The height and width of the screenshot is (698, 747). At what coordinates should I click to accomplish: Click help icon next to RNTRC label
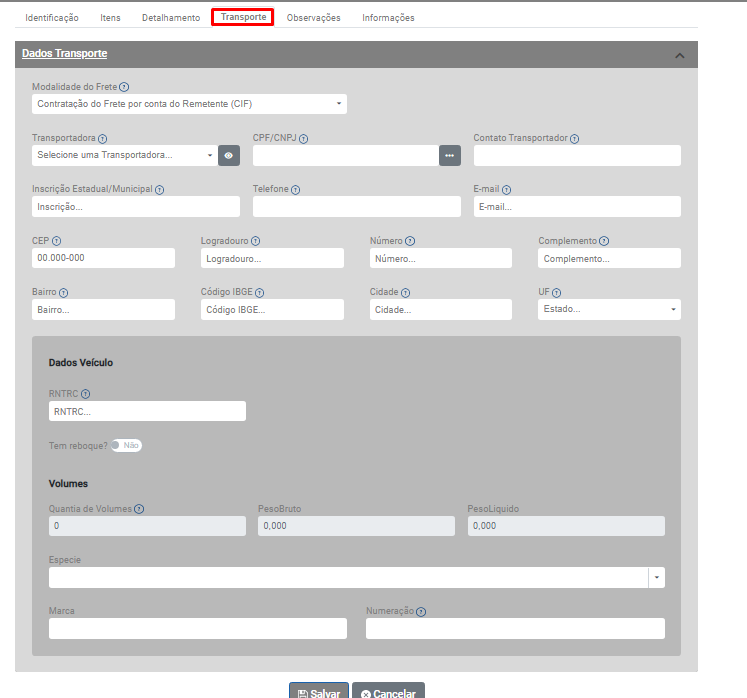click(85, 394)
